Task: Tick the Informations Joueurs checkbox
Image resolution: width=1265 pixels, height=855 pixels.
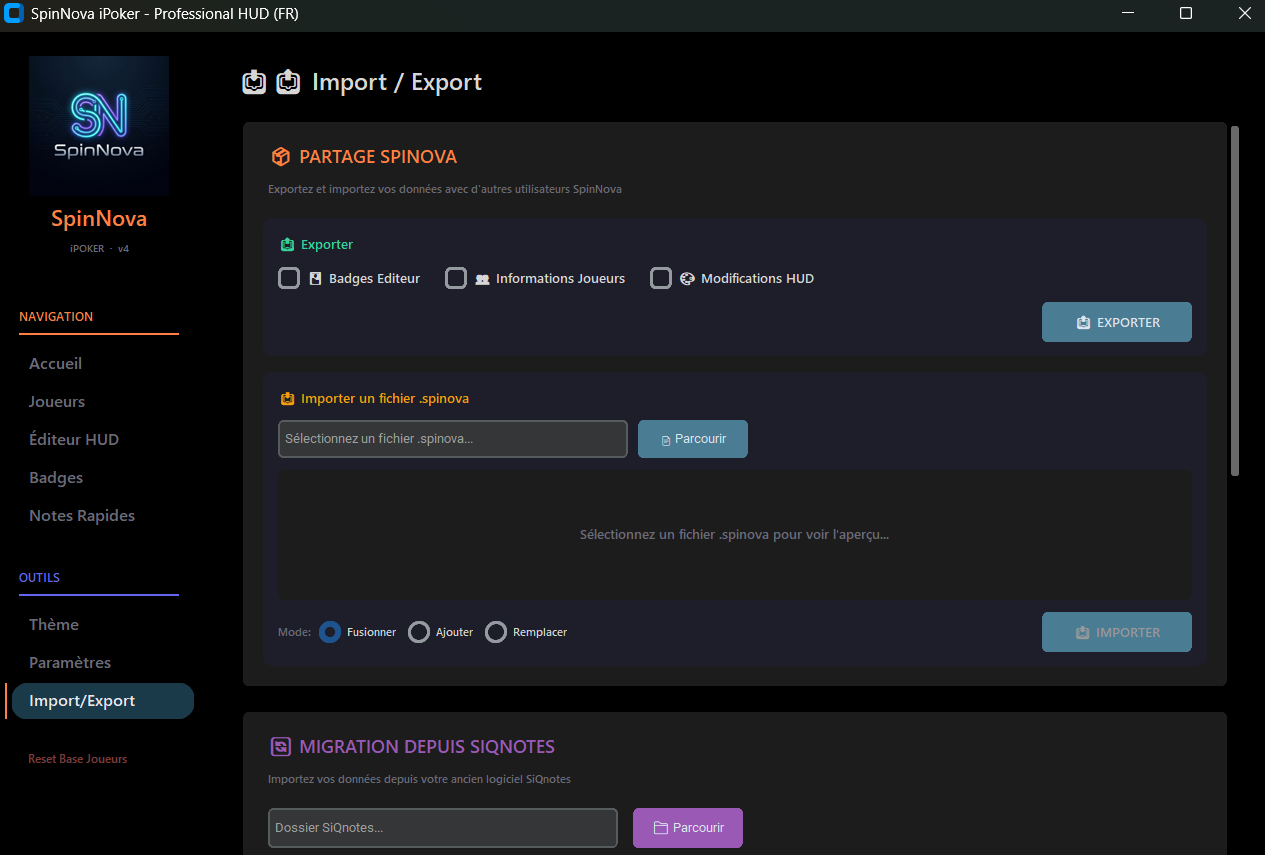Action: [456, 278]
